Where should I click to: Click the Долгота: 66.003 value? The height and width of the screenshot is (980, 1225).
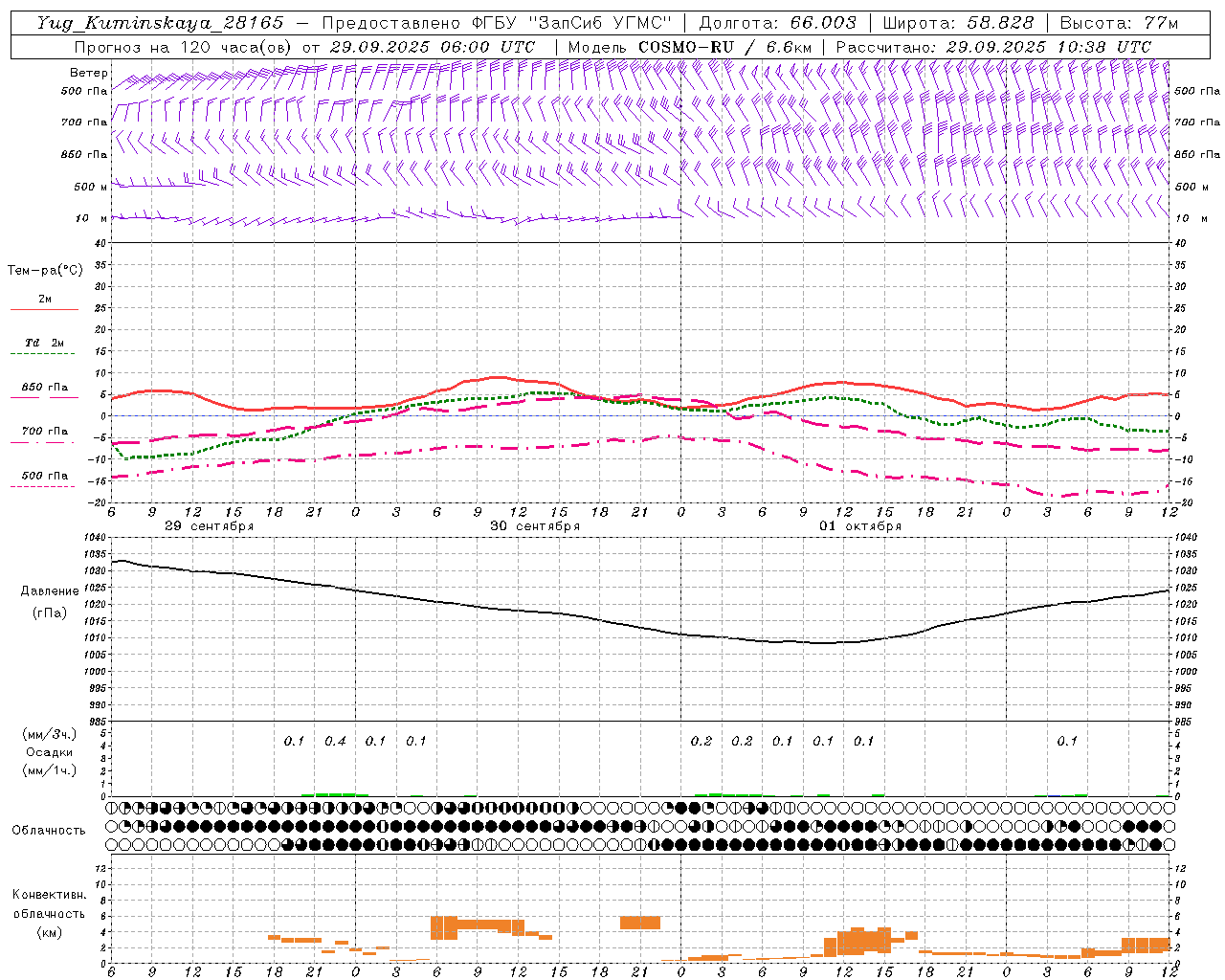click(x=778, y=23)
